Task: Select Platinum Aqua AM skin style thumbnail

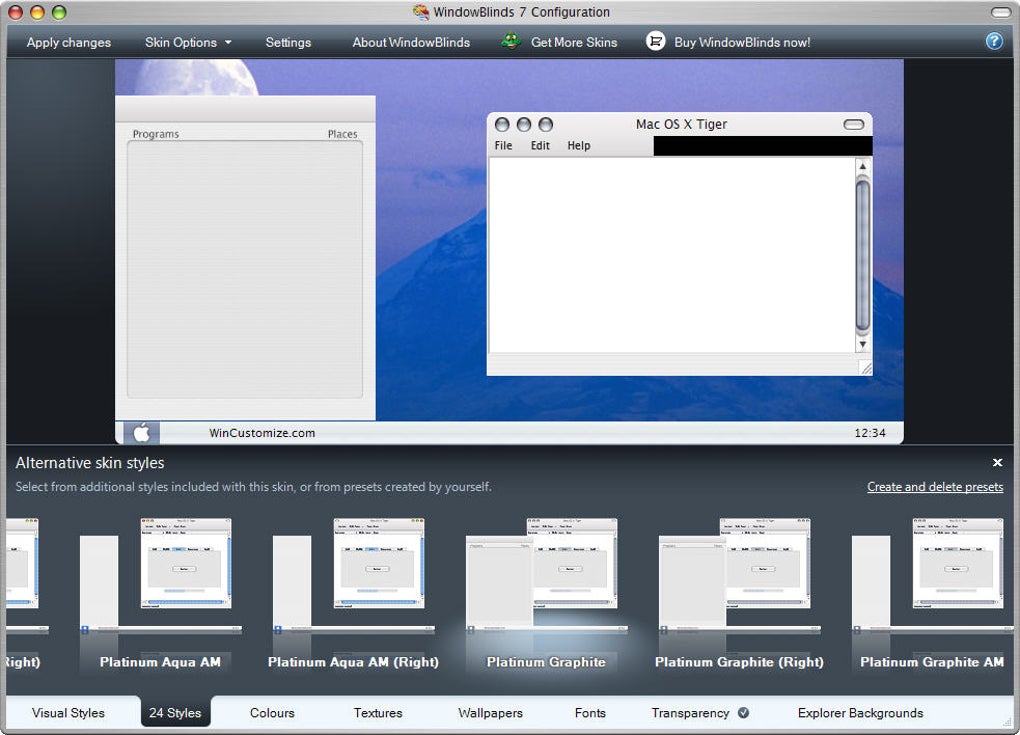Action: pos(160,576)
